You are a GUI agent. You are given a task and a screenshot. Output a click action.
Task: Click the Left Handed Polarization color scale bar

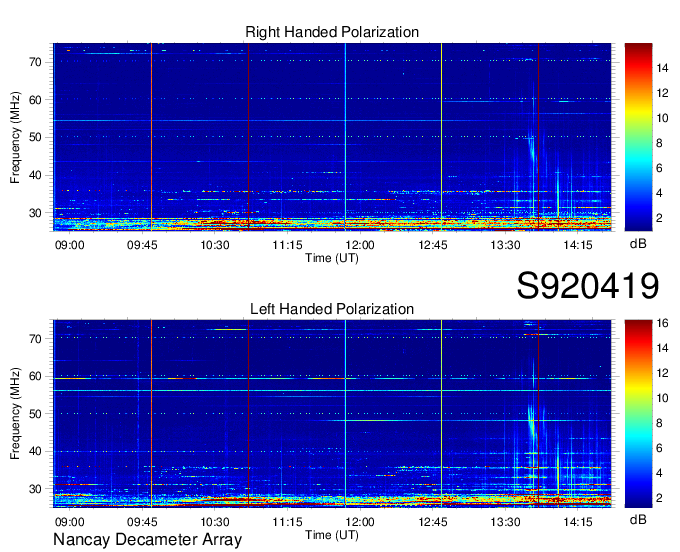point(638,413)
